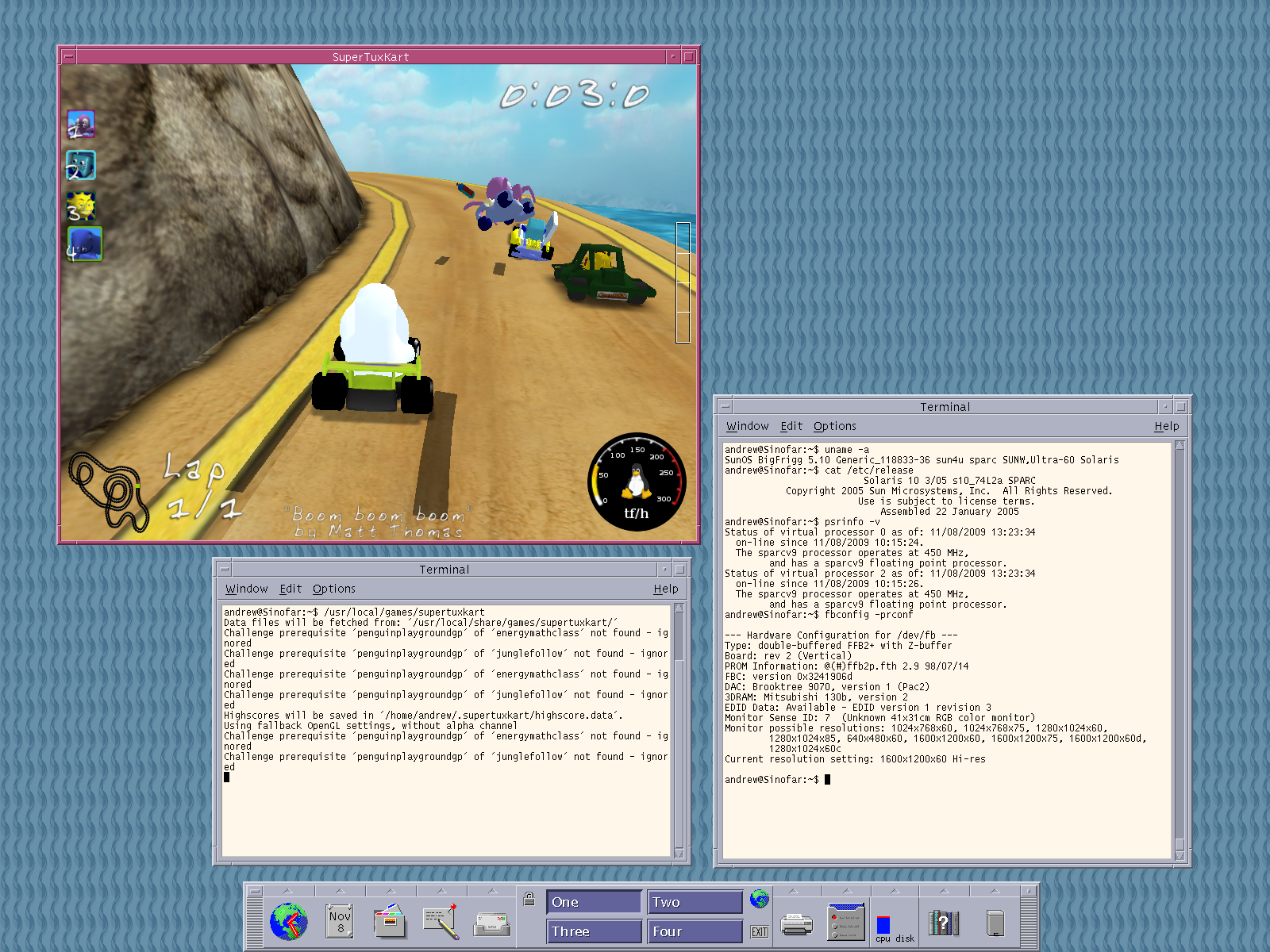Open the Mailer inbox tray icon
The image size is (1270, 952).
point(492,923)
